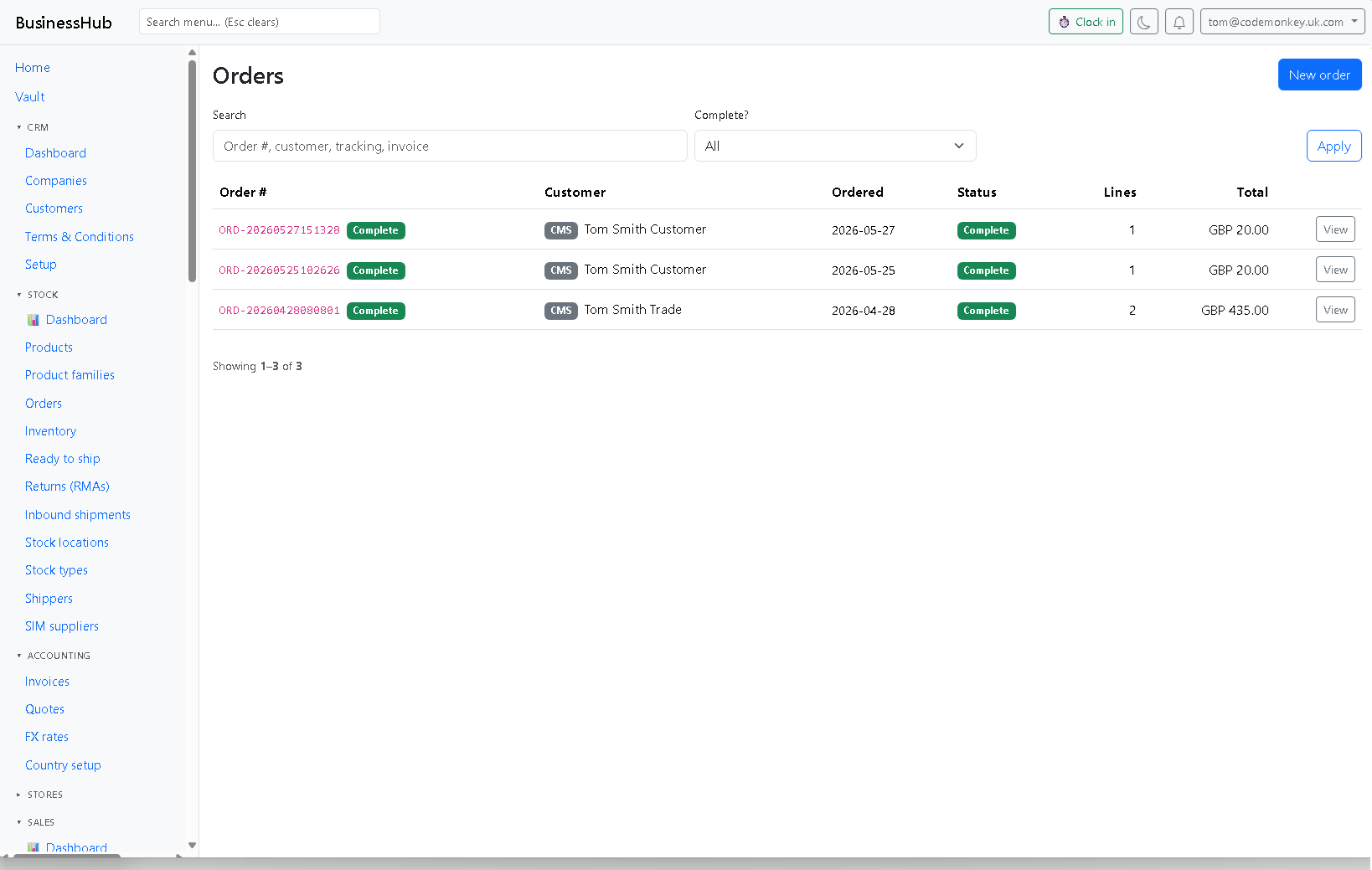The width and height of the screenshot is (1372, 870).
Task: Click Tom Smith Trade customer name
Action: coord(633,310)
